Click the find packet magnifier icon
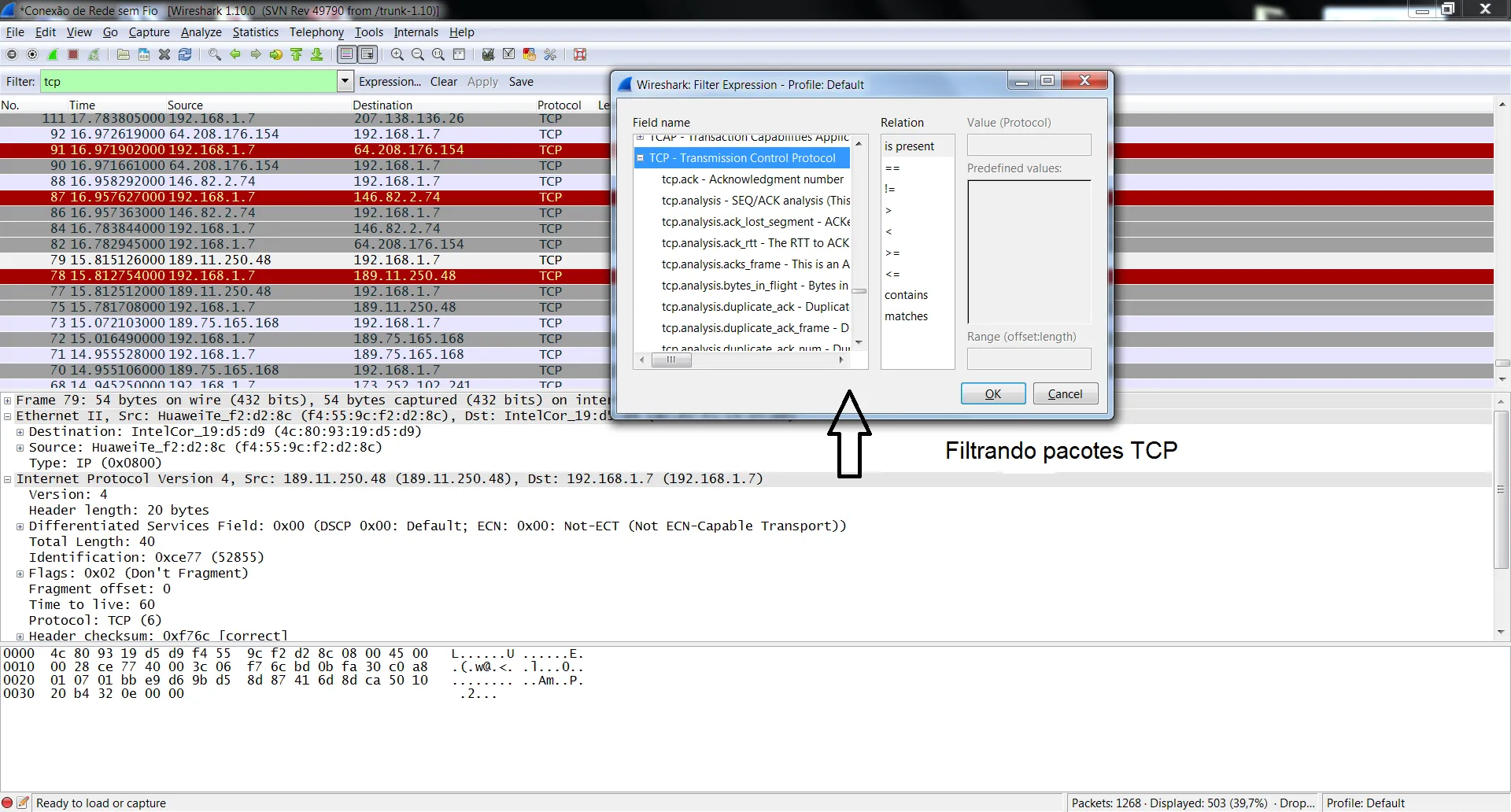This screenshot has width=1511, height=812. pos(214,54)
